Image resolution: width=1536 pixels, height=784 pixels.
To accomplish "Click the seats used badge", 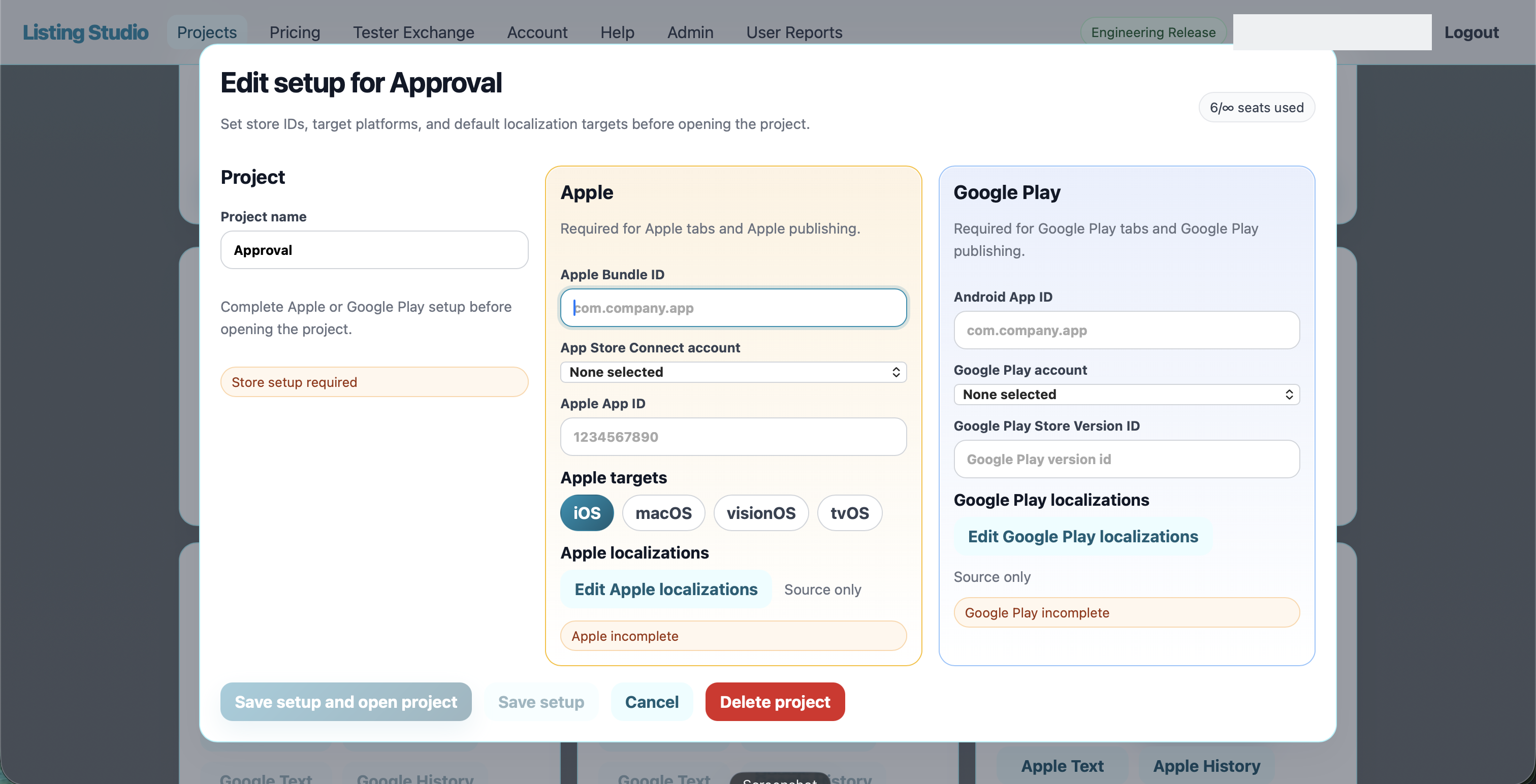I will point(1256,107).
